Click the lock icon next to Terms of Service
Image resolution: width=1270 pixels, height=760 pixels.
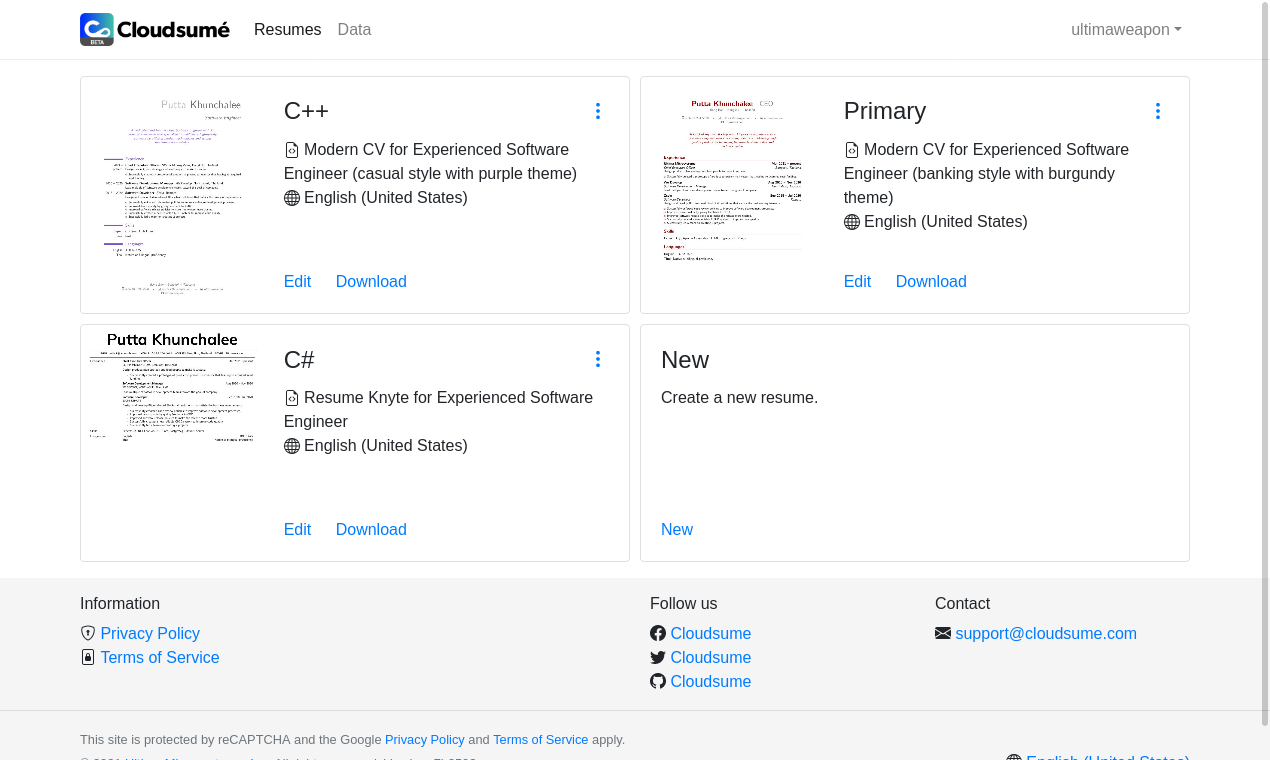[88, 657]
